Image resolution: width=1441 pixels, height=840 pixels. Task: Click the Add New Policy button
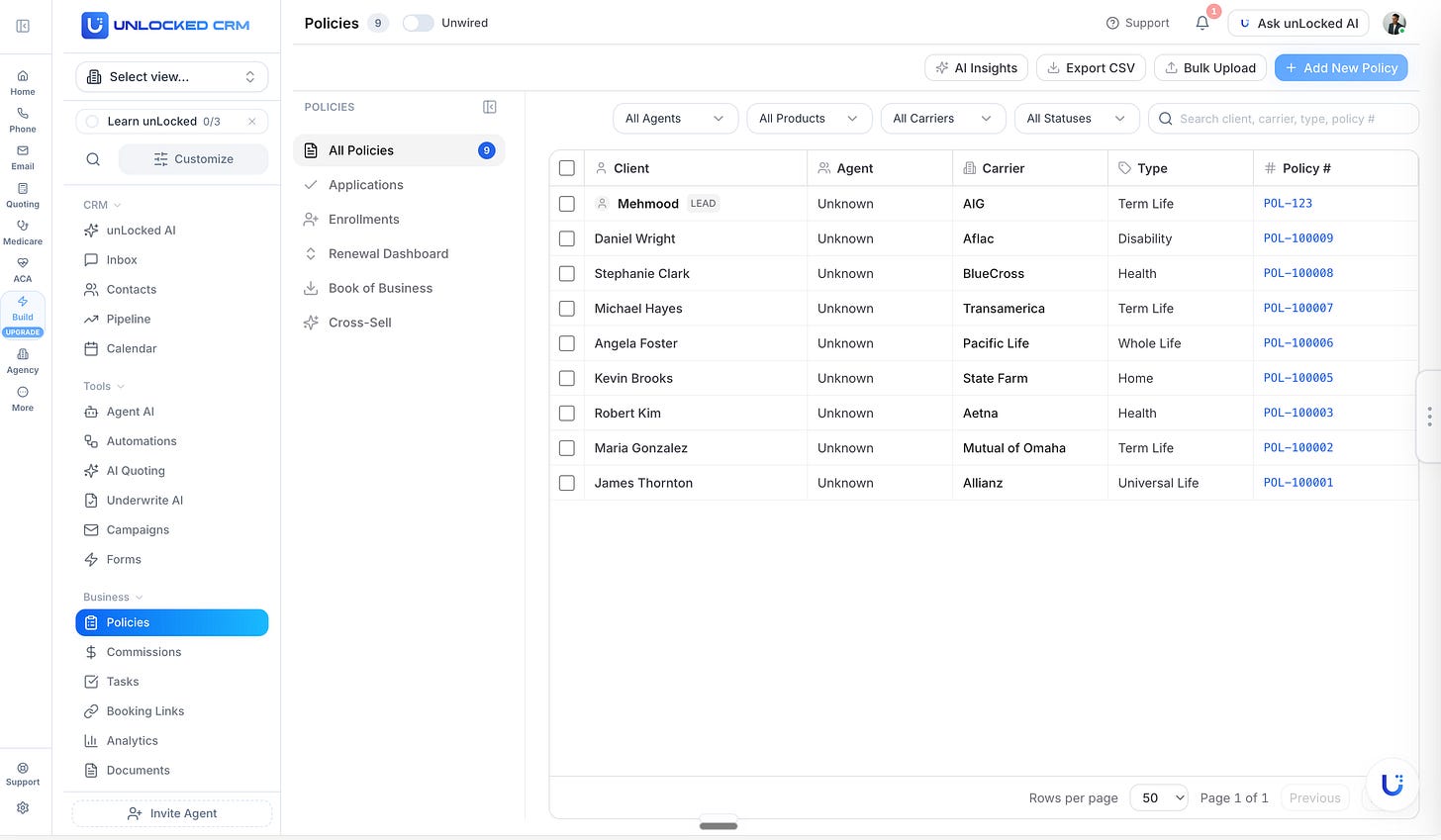(x=1341, y=67)
